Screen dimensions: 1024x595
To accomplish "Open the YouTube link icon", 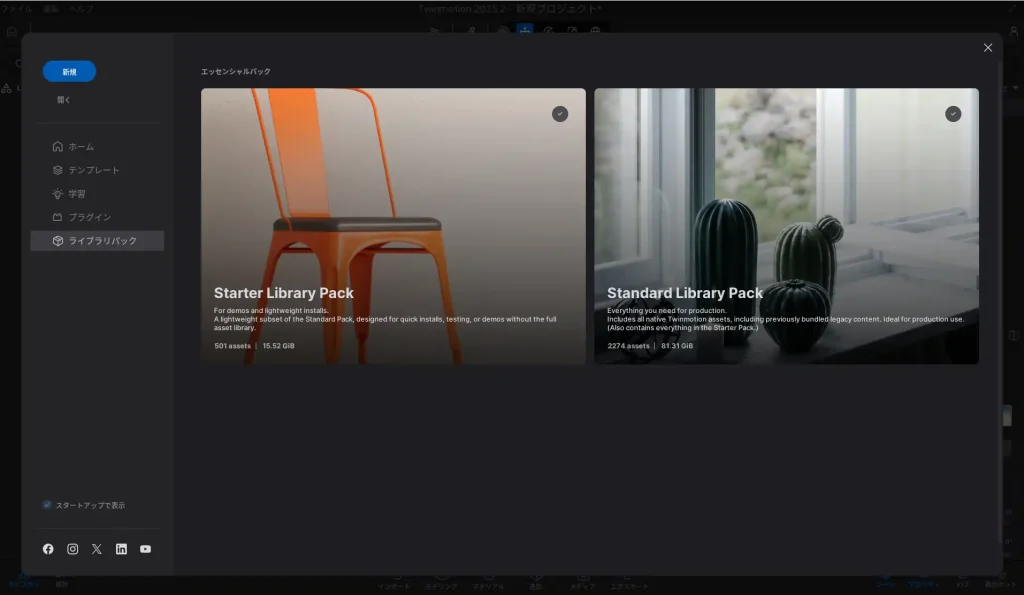I will pyautogui.click(x=146, y=549).
